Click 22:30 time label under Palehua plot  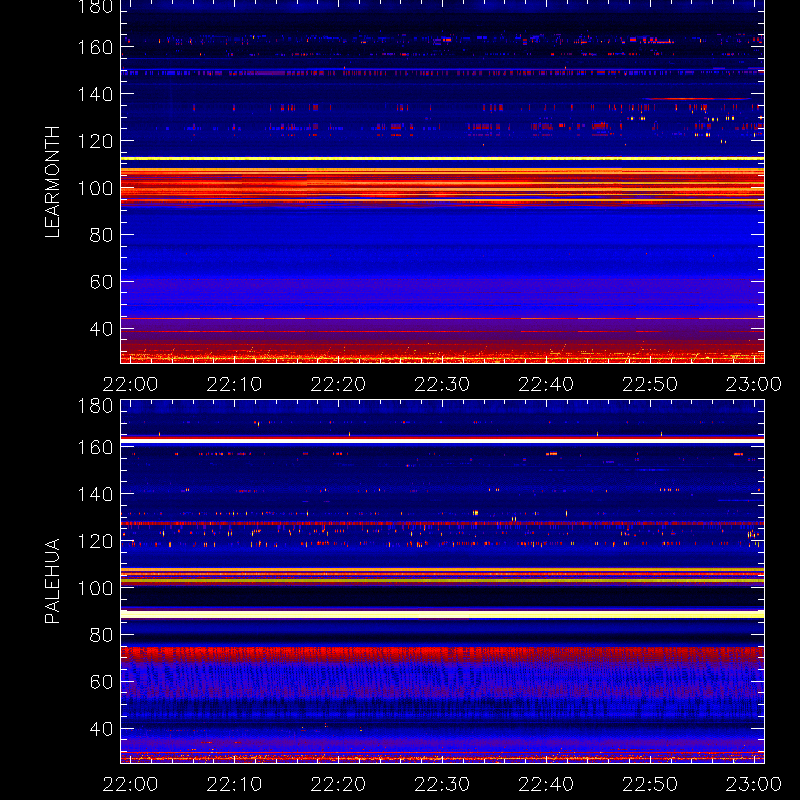tap(442, 784)
